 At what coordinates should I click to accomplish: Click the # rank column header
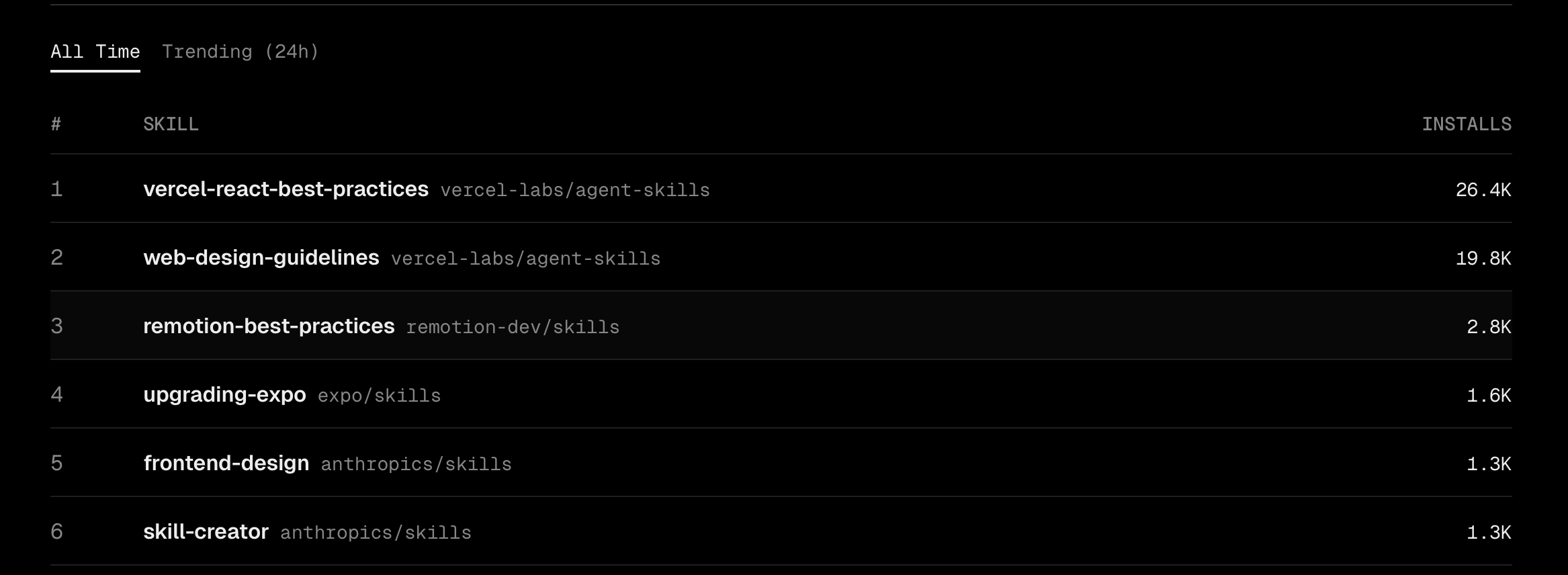tap(56, 124)
